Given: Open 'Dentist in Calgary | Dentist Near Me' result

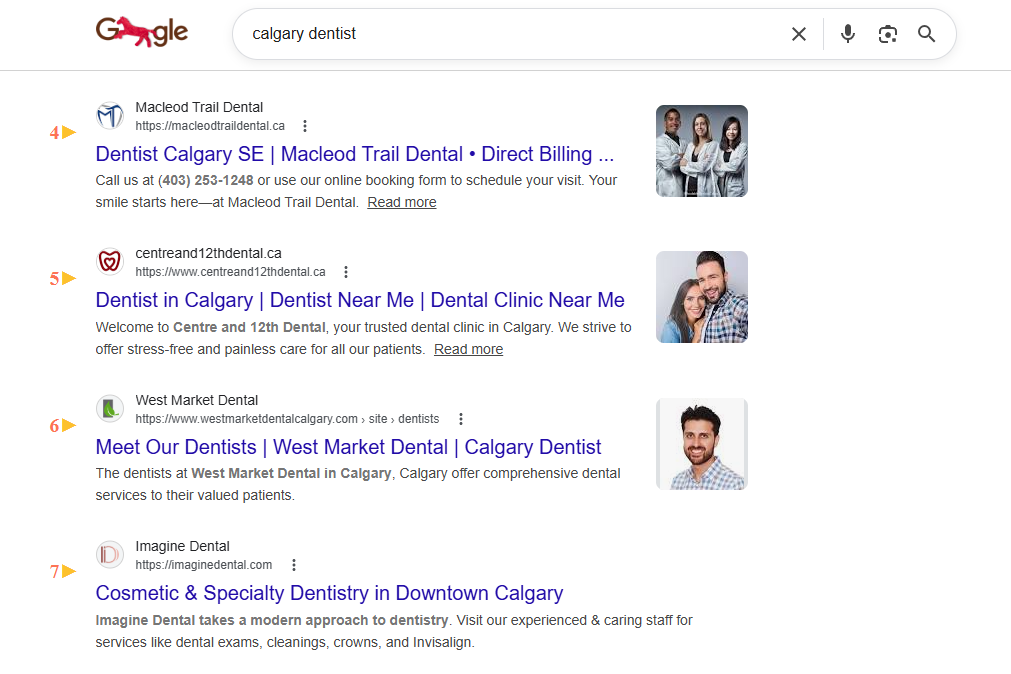Looking at the screenshot, I should [x=360, y=300].
